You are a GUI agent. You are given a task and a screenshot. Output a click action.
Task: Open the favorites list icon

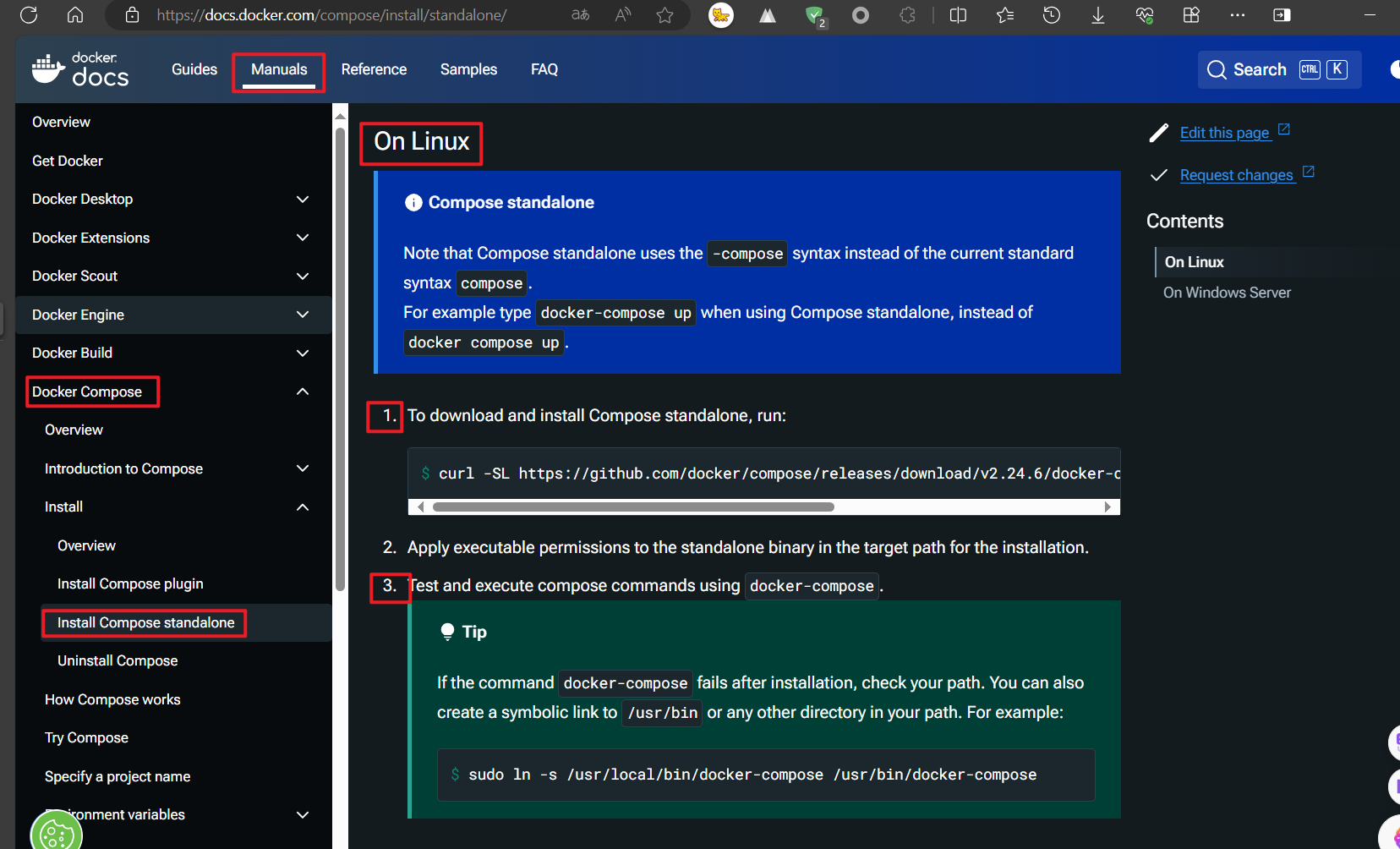(1005, 15)
